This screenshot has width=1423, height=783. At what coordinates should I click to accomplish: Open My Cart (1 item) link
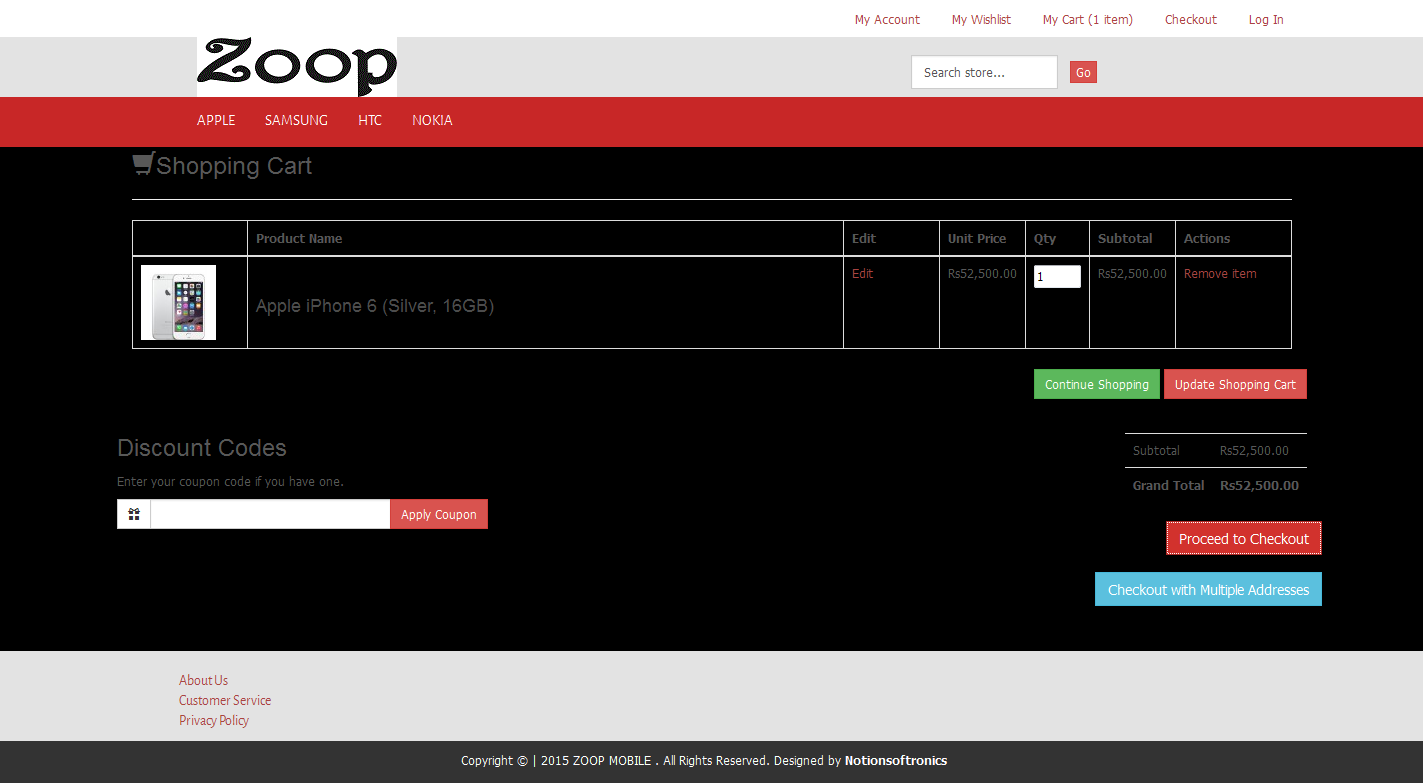tap(1088, 19)
